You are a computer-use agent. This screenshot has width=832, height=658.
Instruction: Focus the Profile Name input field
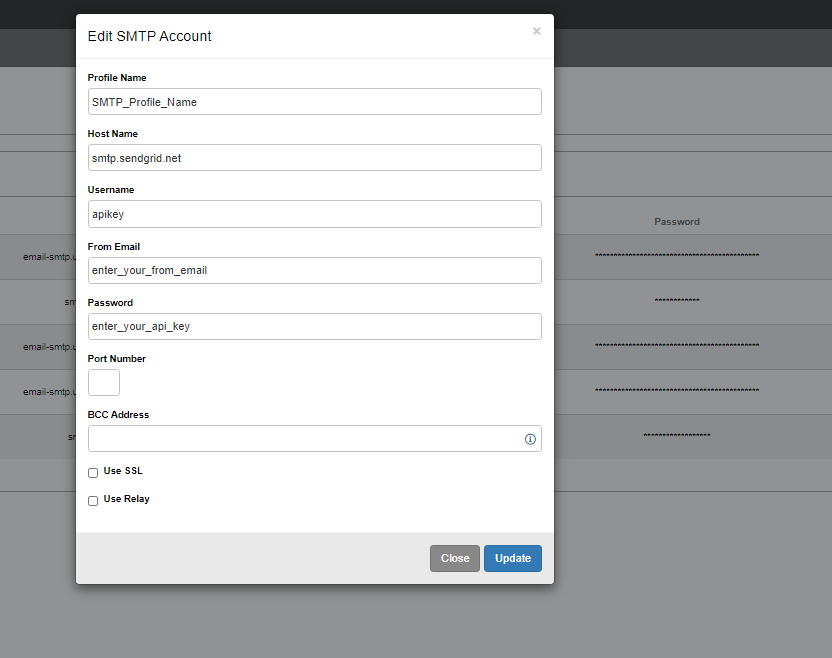pos(314,101)
